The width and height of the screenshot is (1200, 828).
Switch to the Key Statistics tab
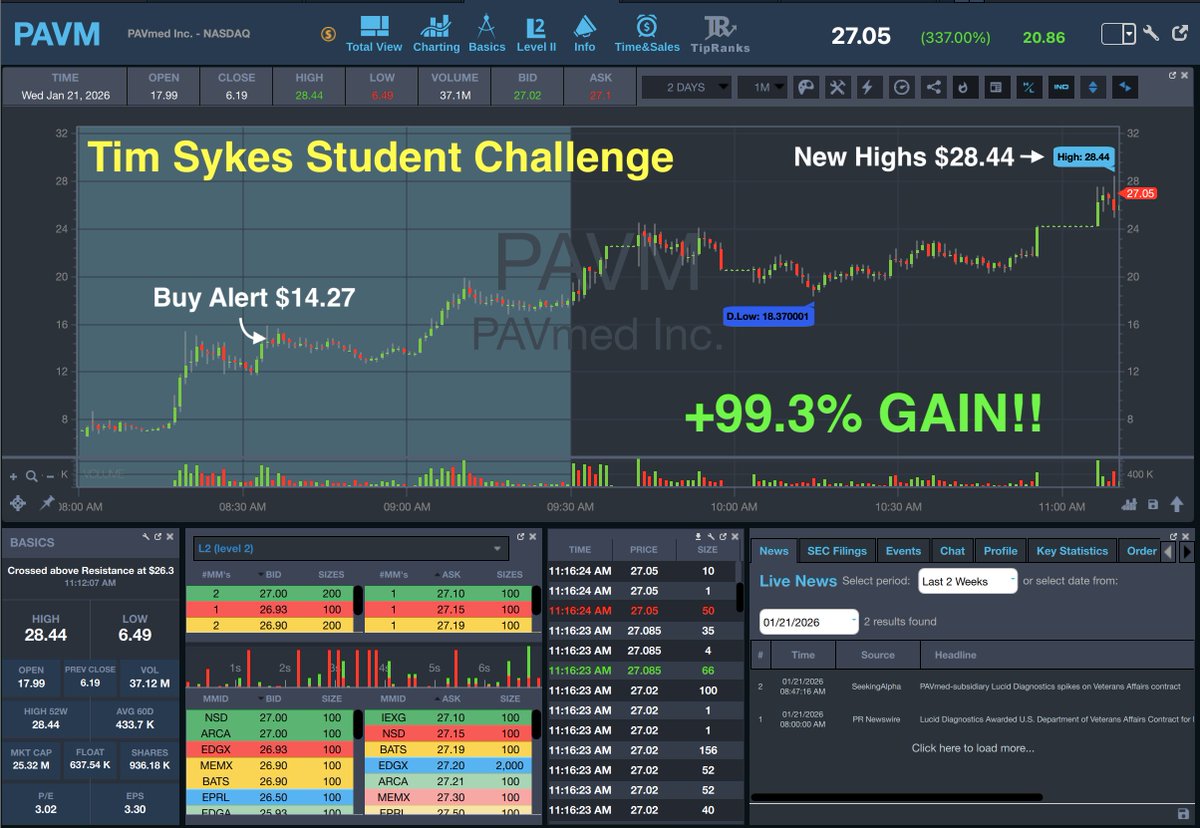point(1072,551)
